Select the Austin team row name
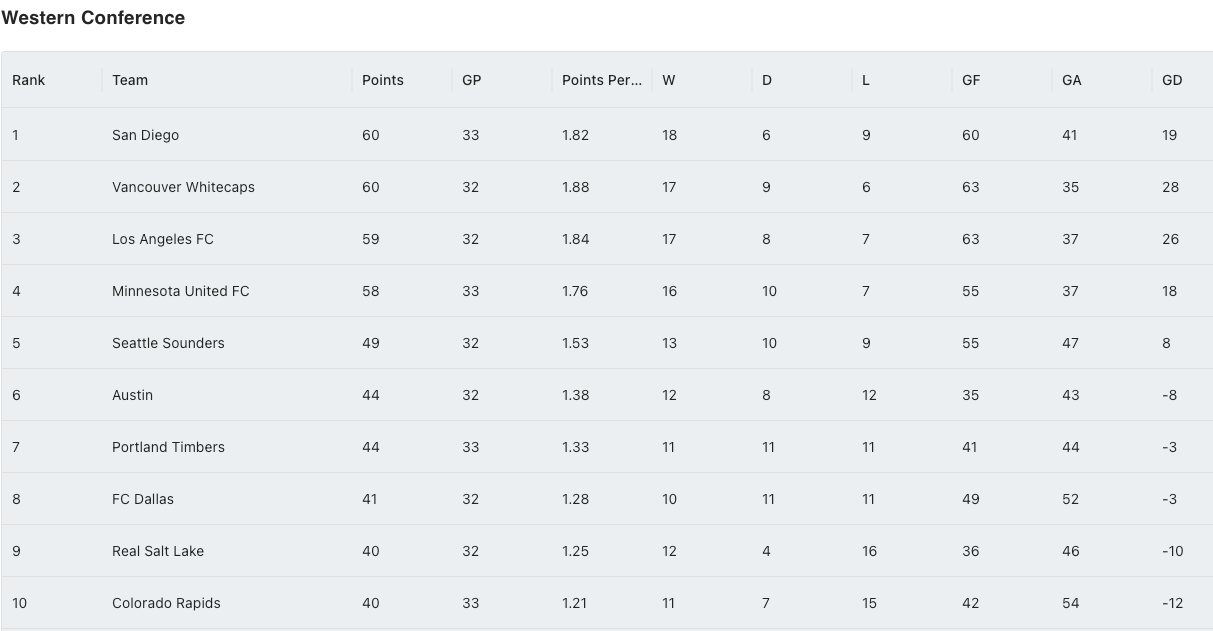The image size is (1213, 631). (132, 395)
